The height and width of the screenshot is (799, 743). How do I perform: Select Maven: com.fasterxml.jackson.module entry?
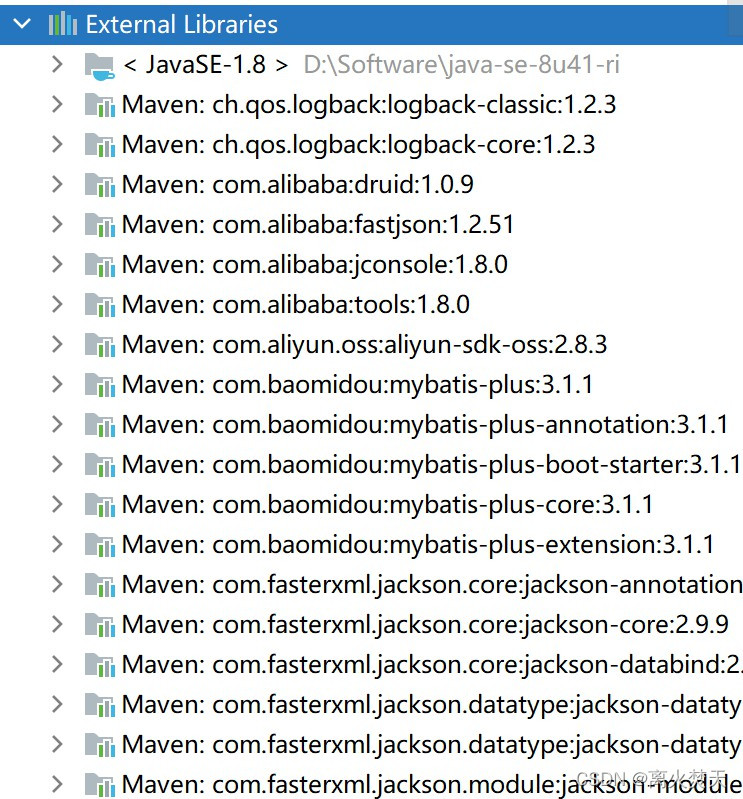(433, 785)
